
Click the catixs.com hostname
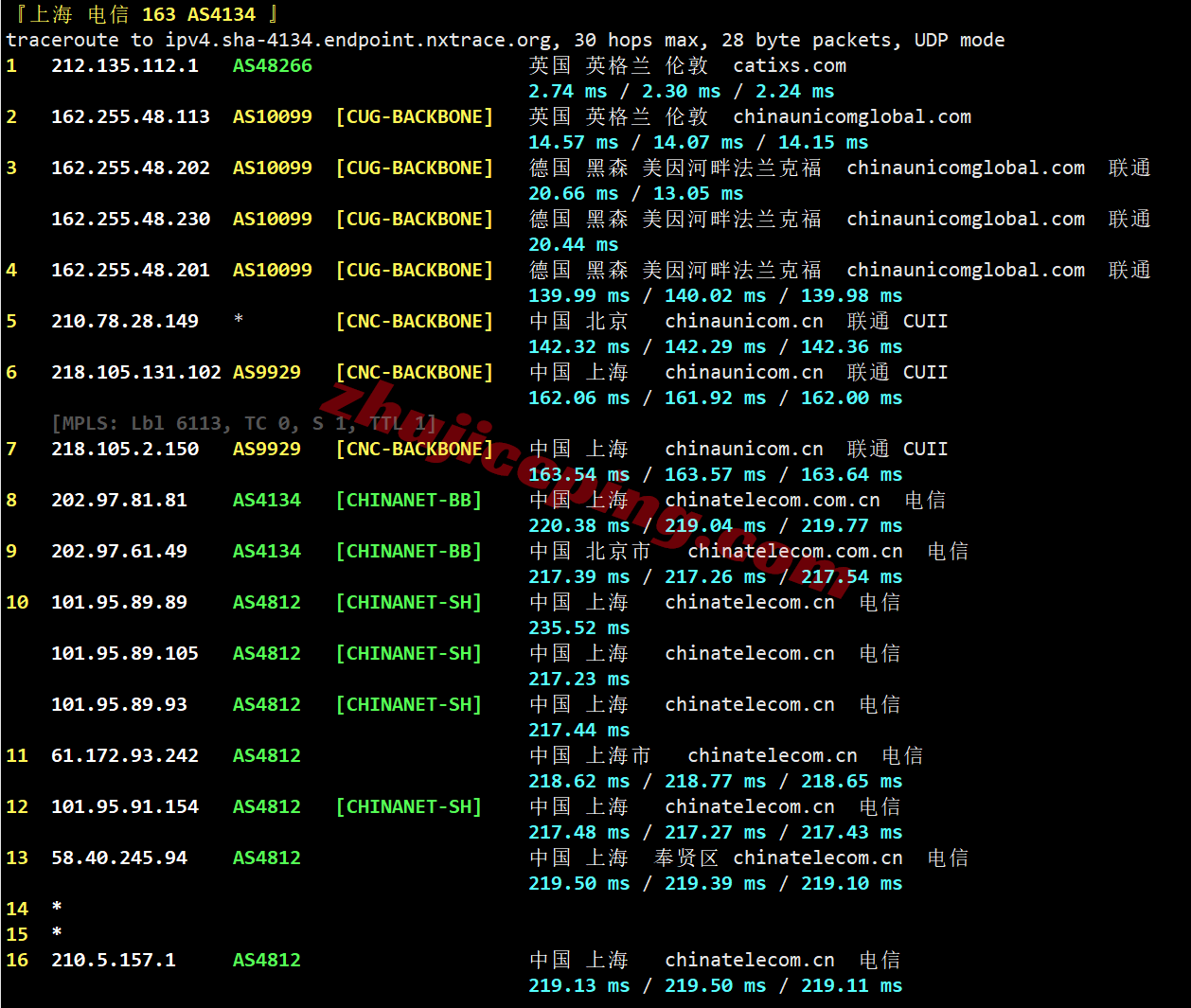coord(790,65)
